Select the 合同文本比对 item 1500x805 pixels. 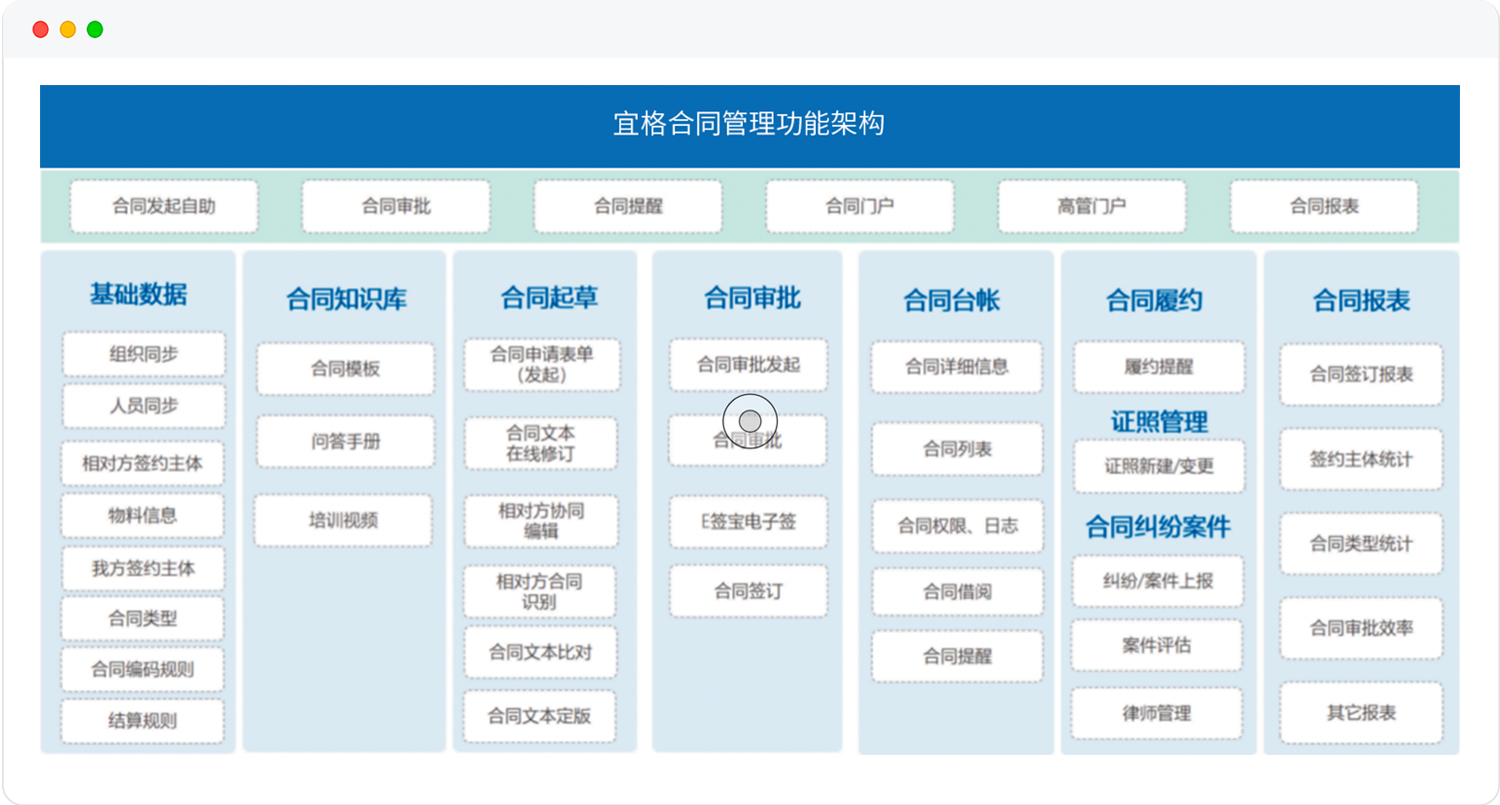point(540,653)
